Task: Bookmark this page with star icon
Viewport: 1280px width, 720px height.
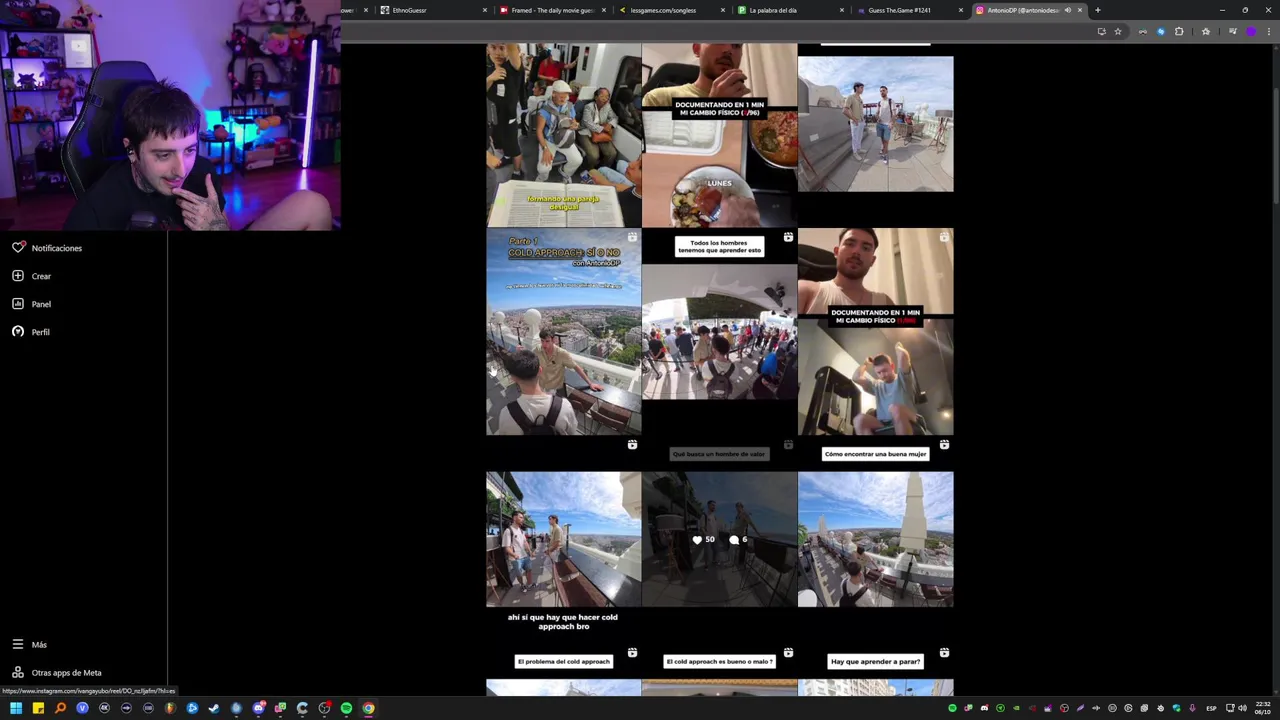Action: coord(1118,31)
